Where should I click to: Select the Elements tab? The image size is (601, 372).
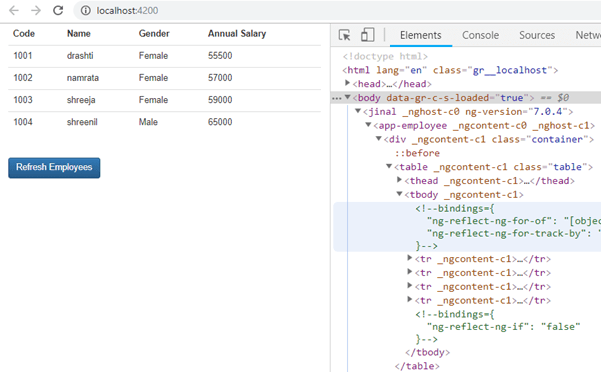421,35
